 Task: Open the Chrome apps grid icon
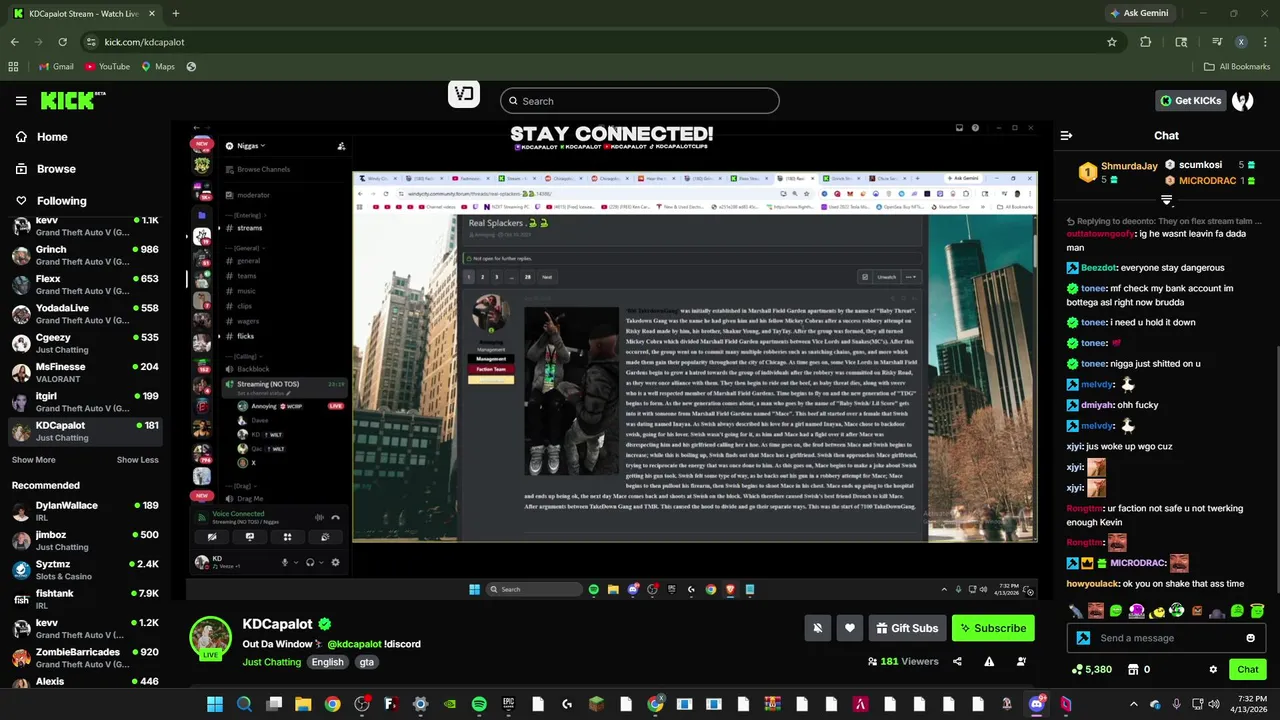13,67
